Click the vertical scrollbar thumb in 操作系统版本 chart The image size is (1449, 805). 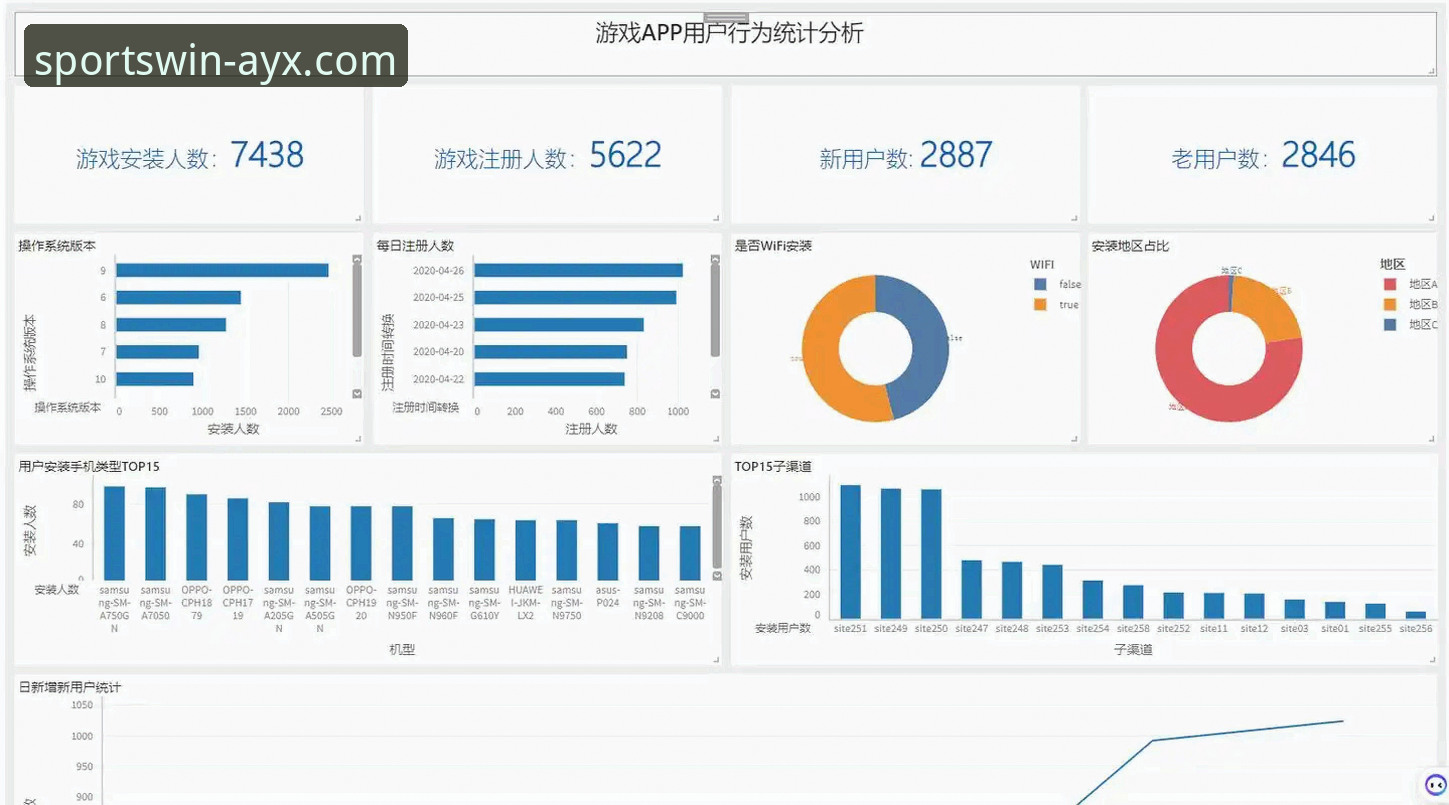pos(357,311)
